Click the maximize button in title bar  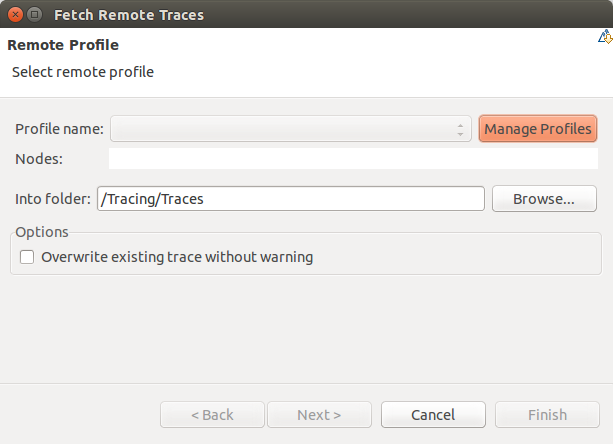click(x=35, y=15)
